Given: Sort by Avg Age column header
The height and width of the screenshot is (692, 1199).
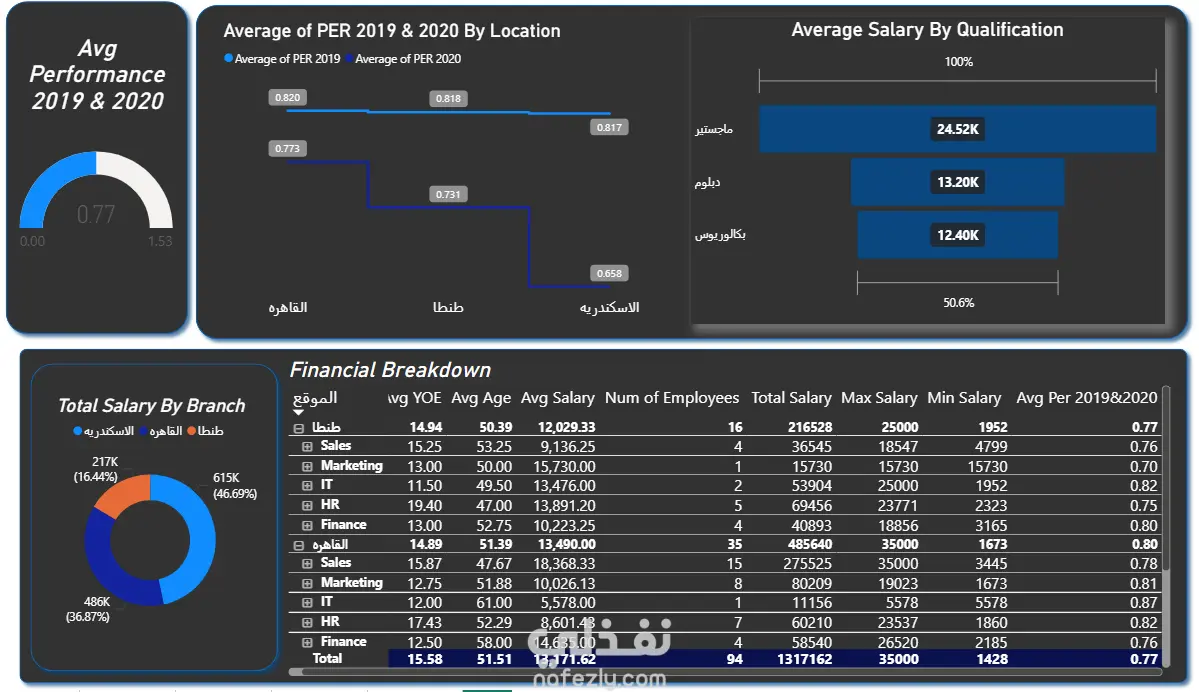Looking at the screenshot, I should (481, 398).
